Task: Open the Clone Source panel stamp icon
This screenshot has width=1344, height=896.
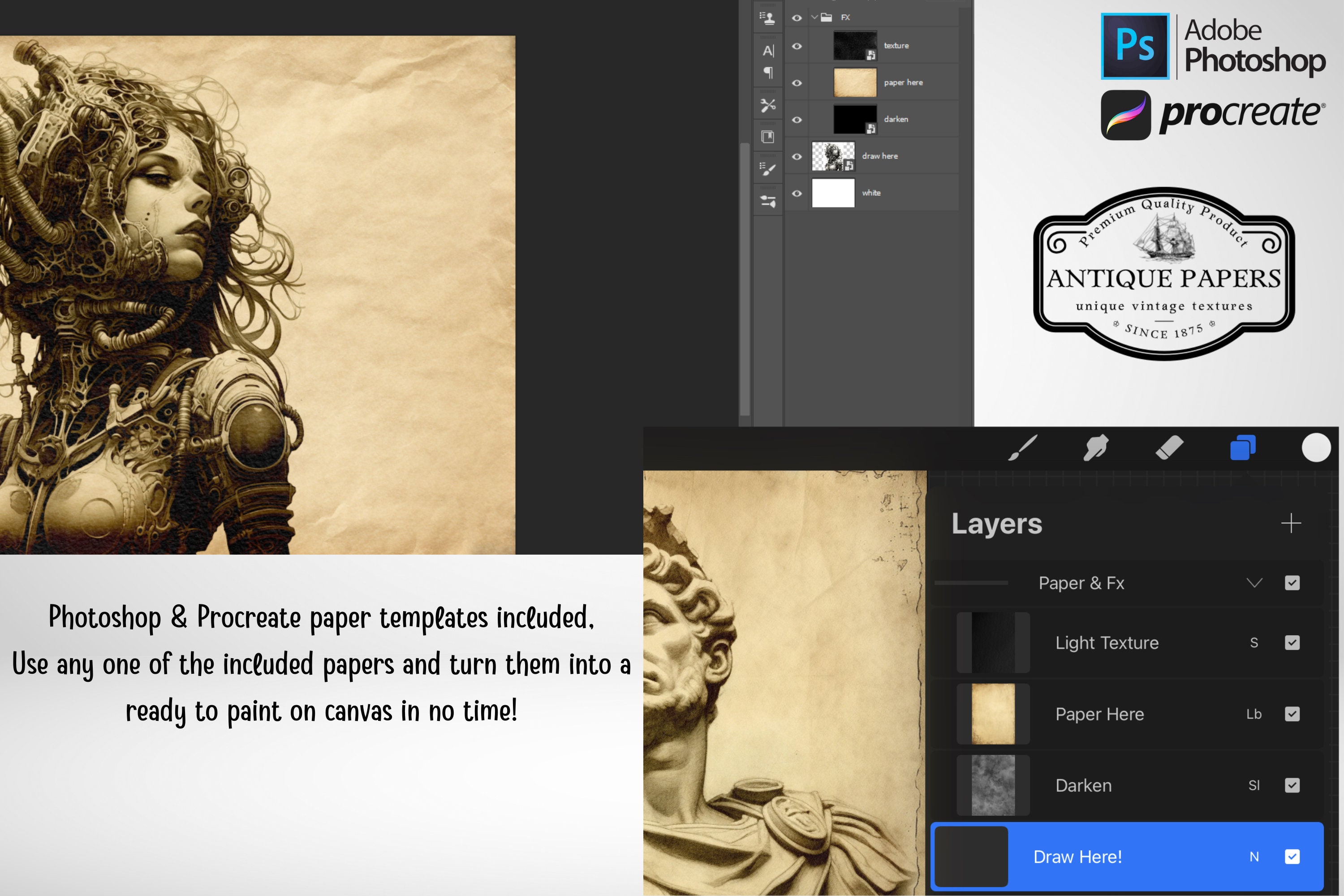Action: pyautogui.click(x=767, y=18)
